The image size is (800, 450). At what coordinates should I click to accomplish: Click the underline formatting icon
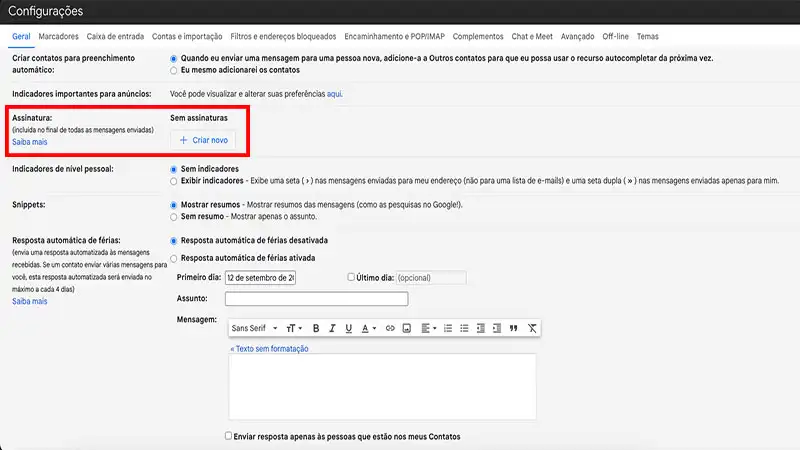tap(348, 328)
